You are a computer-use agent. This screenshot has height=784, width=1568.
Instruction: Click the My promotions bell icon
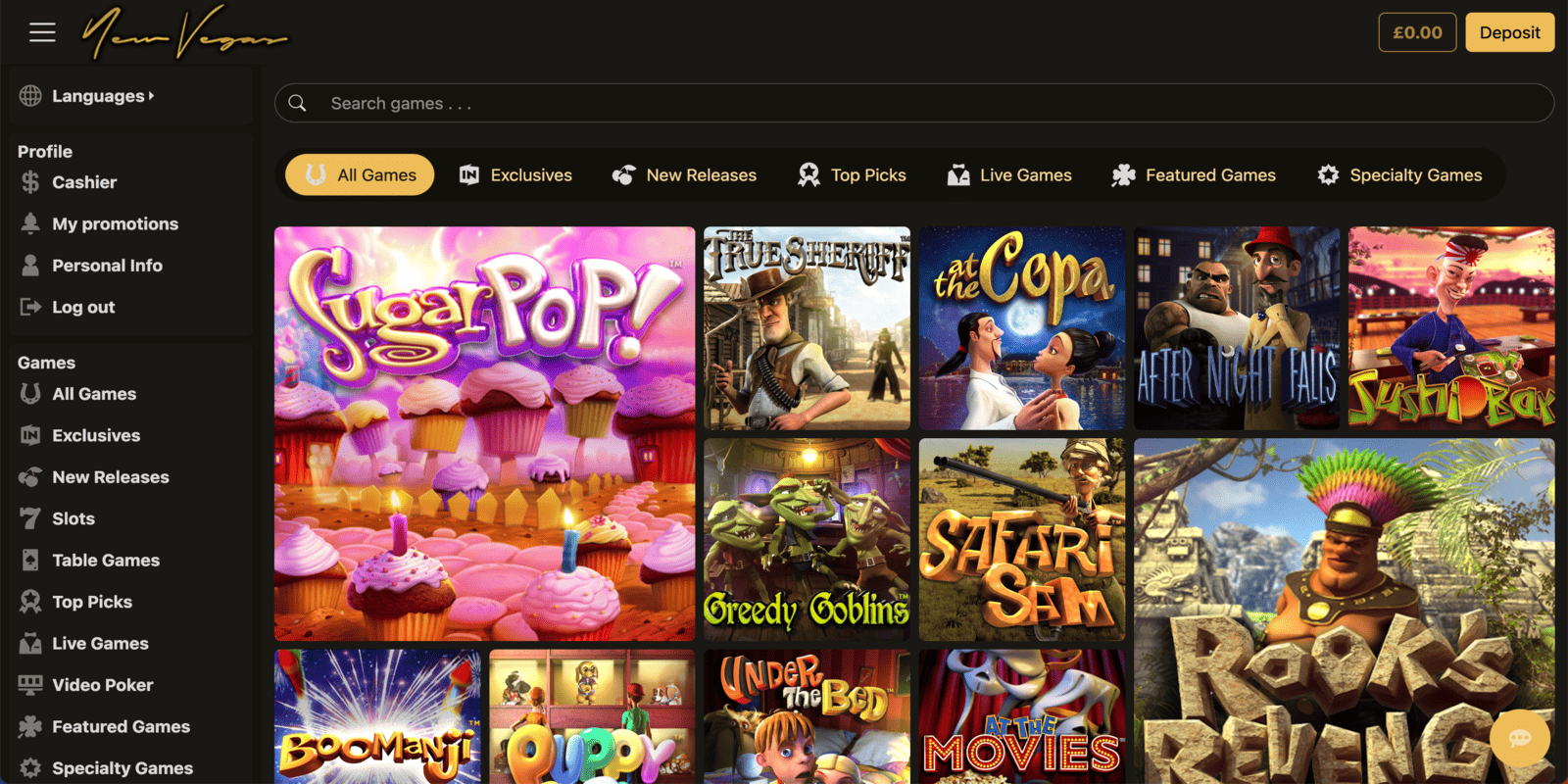[30, 223]
